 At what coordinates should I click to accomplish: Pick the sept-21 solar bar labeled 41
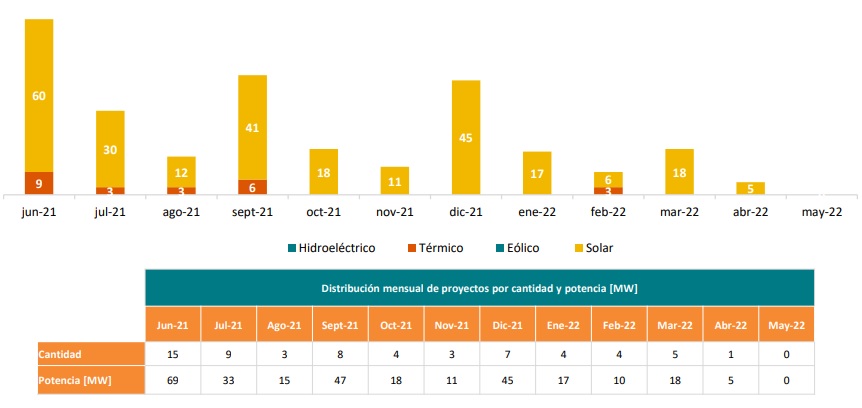click(252, 127)
